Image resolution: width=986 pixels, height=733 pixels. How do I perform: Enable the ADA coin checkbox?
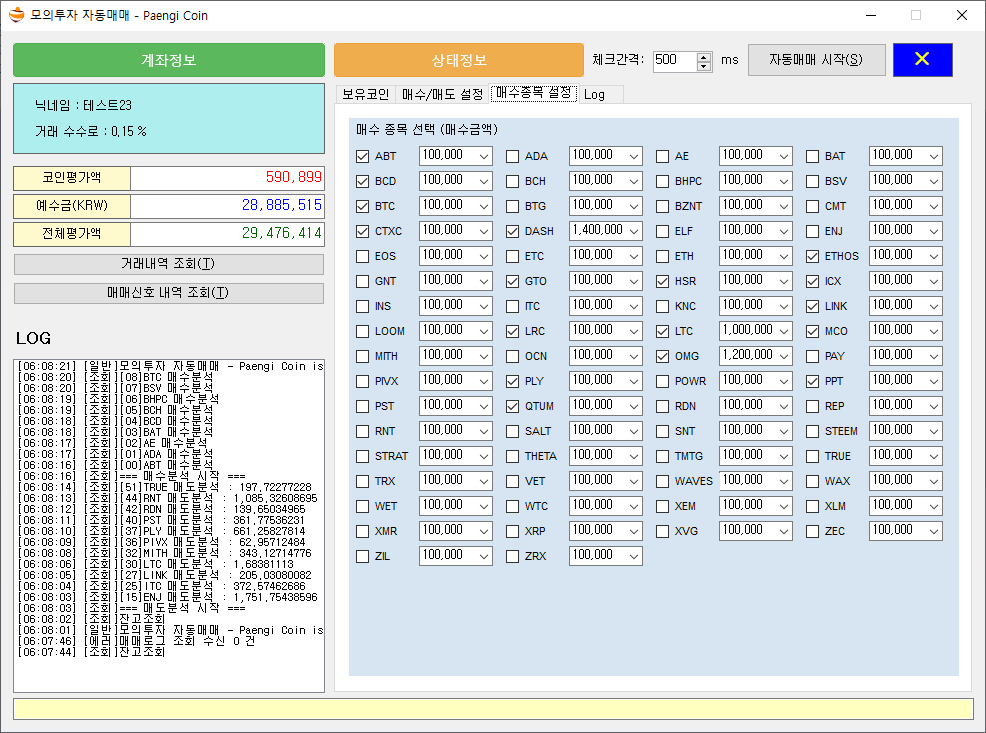pyautogui.click(x=512, y=156)
